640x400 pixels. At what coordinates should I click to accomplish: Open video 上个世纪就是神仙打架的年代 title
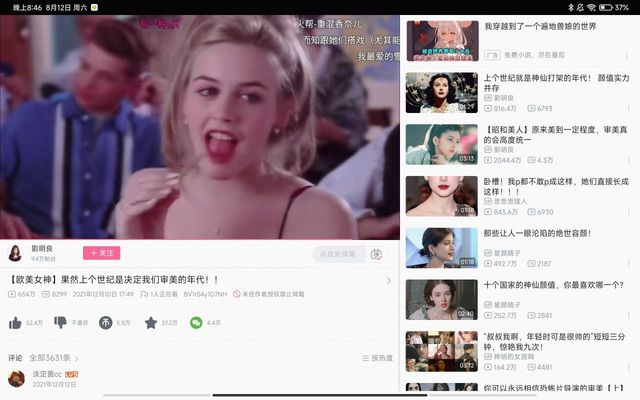[556, 83]
